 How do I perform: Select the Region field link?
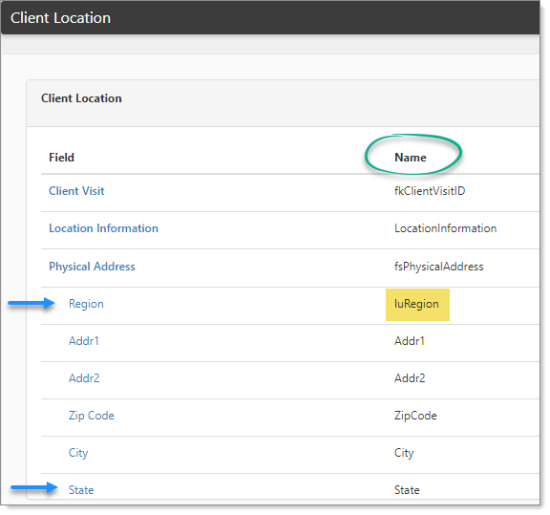click(86, 304)
